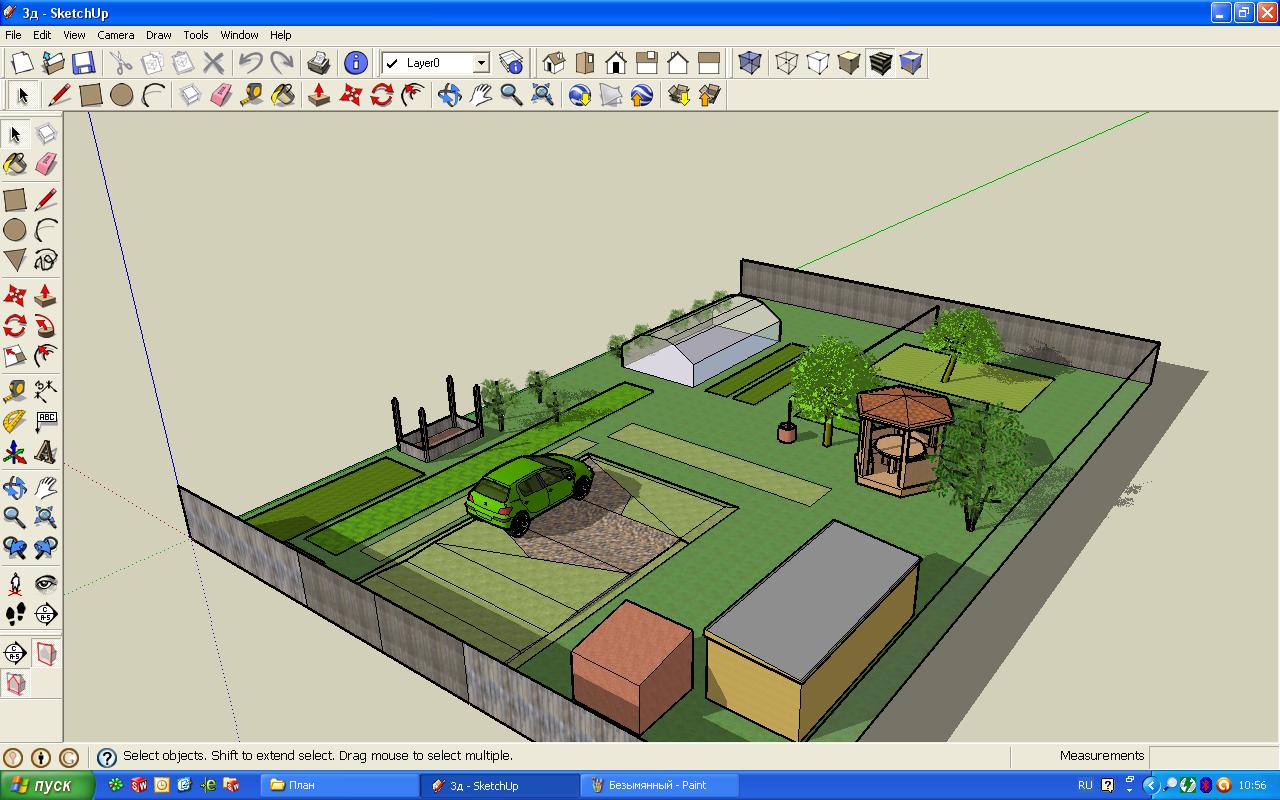1280x800 pixels.
Task: Click the taskbar clock showing 10:56
Action: click(x=1253, y=785)
